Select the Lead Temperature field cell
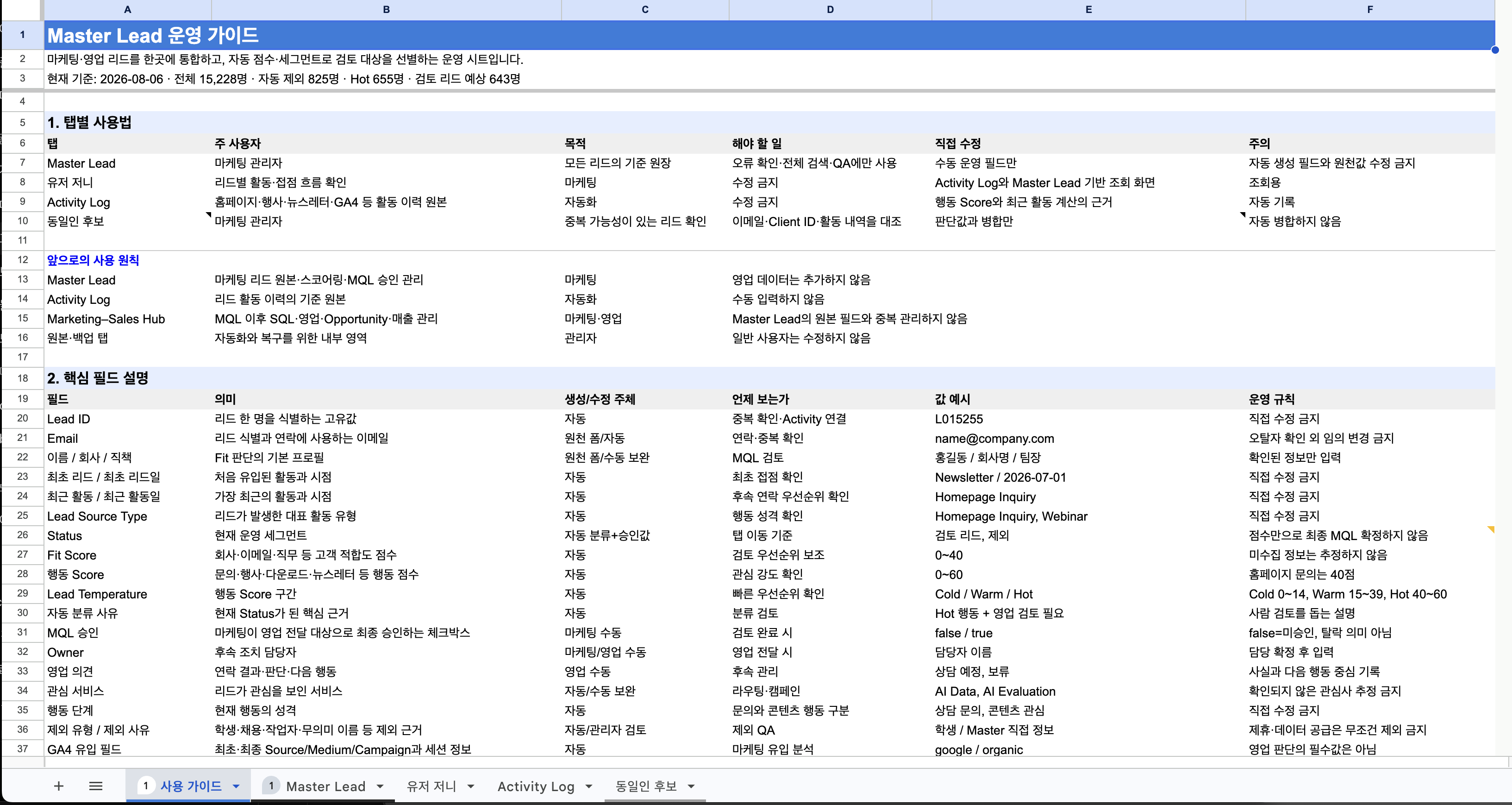 [x=127, y=594]
